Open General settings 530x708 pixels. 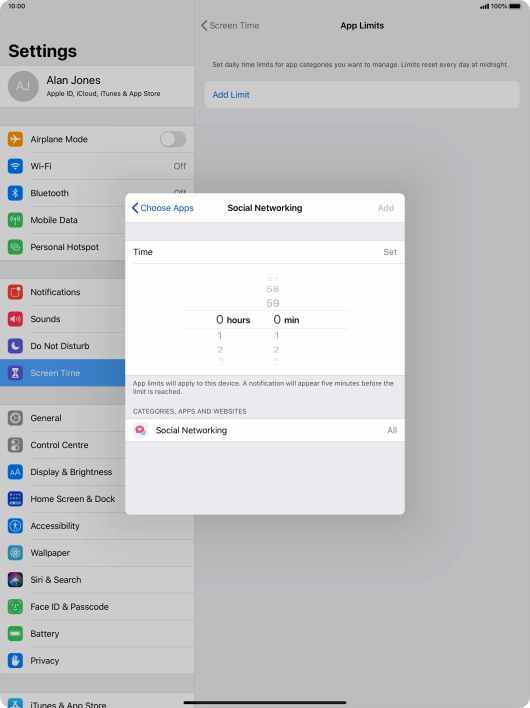63,418
